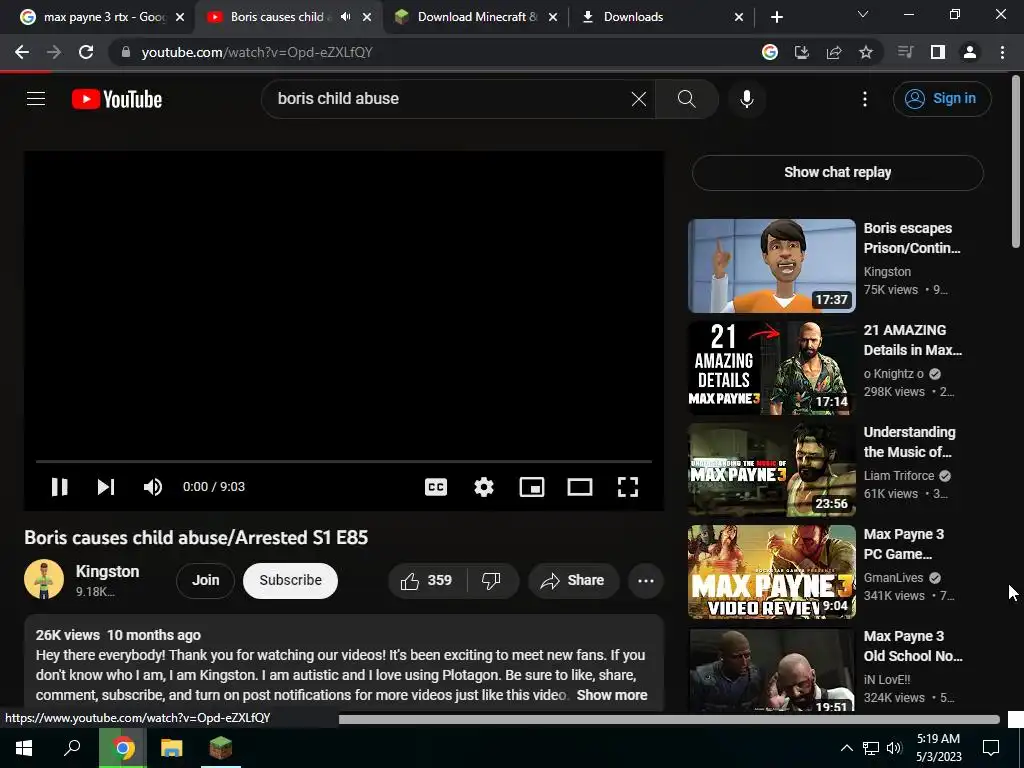Enter fullscreen mode

(x=628, y=487)
